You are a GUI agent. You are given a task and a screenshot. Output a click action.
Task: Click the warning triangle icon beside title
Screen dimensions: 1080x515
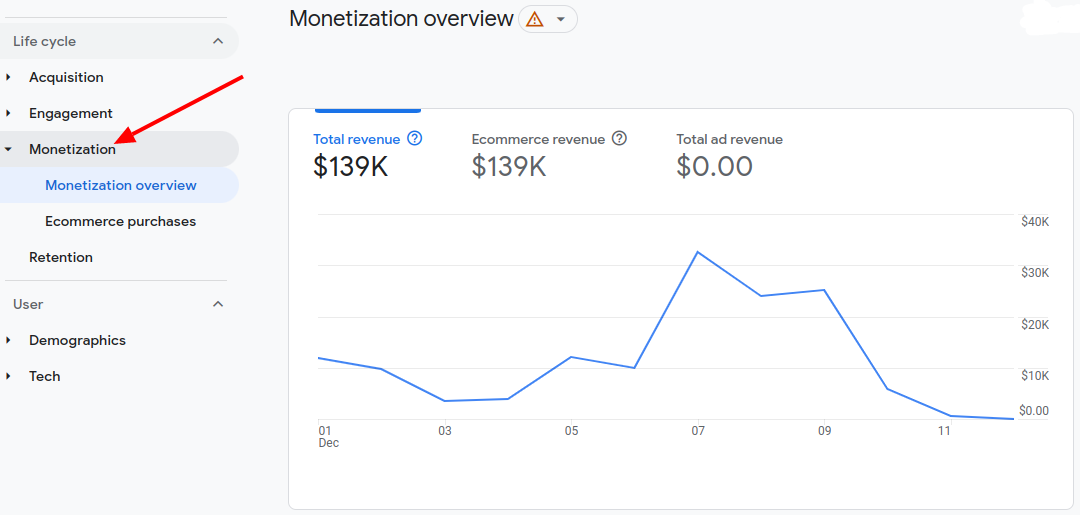535,19
